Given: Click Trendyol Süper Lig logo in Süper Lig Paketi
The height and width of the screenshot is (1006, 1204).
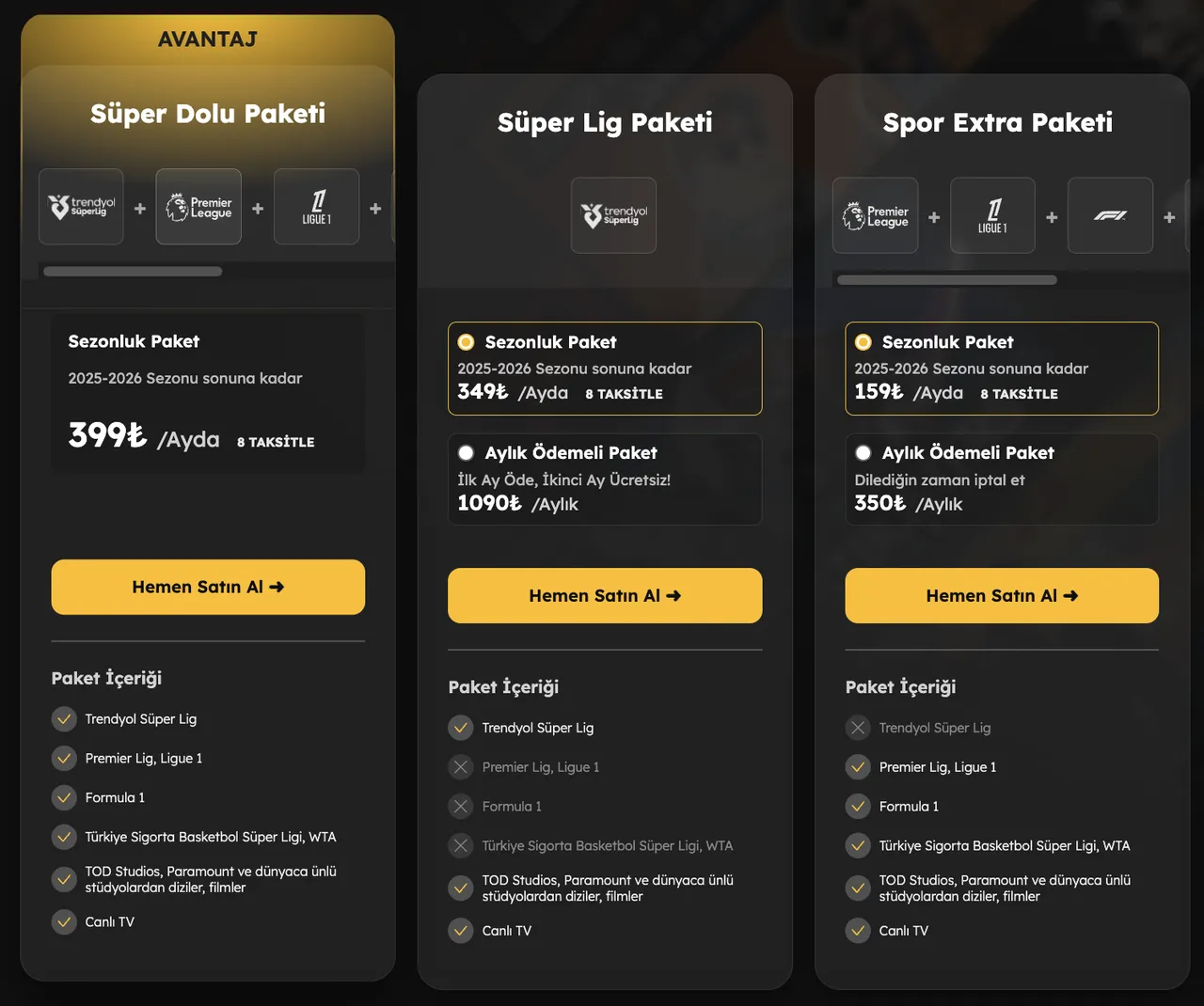Looking at the screenshot, I should coord(613,215).
